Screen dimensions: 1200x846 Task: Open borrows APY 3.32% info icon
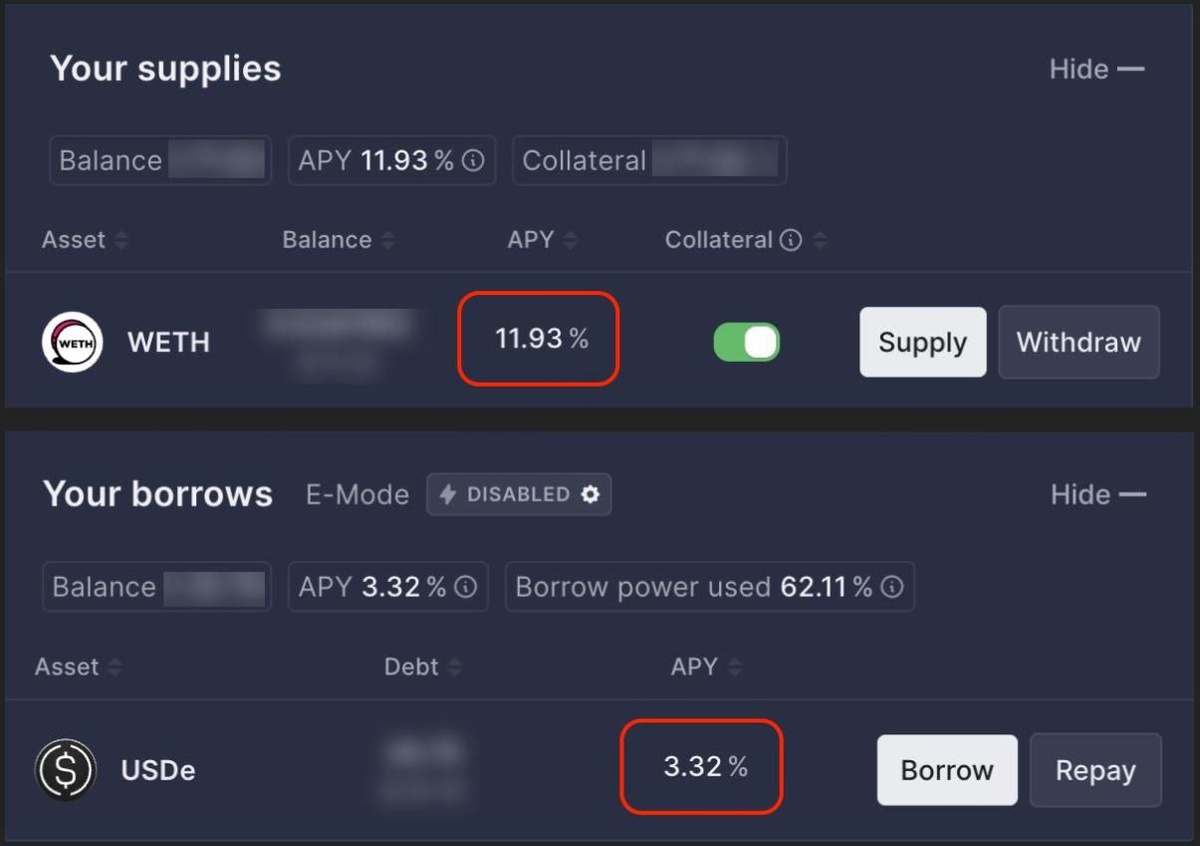point(465,587)
